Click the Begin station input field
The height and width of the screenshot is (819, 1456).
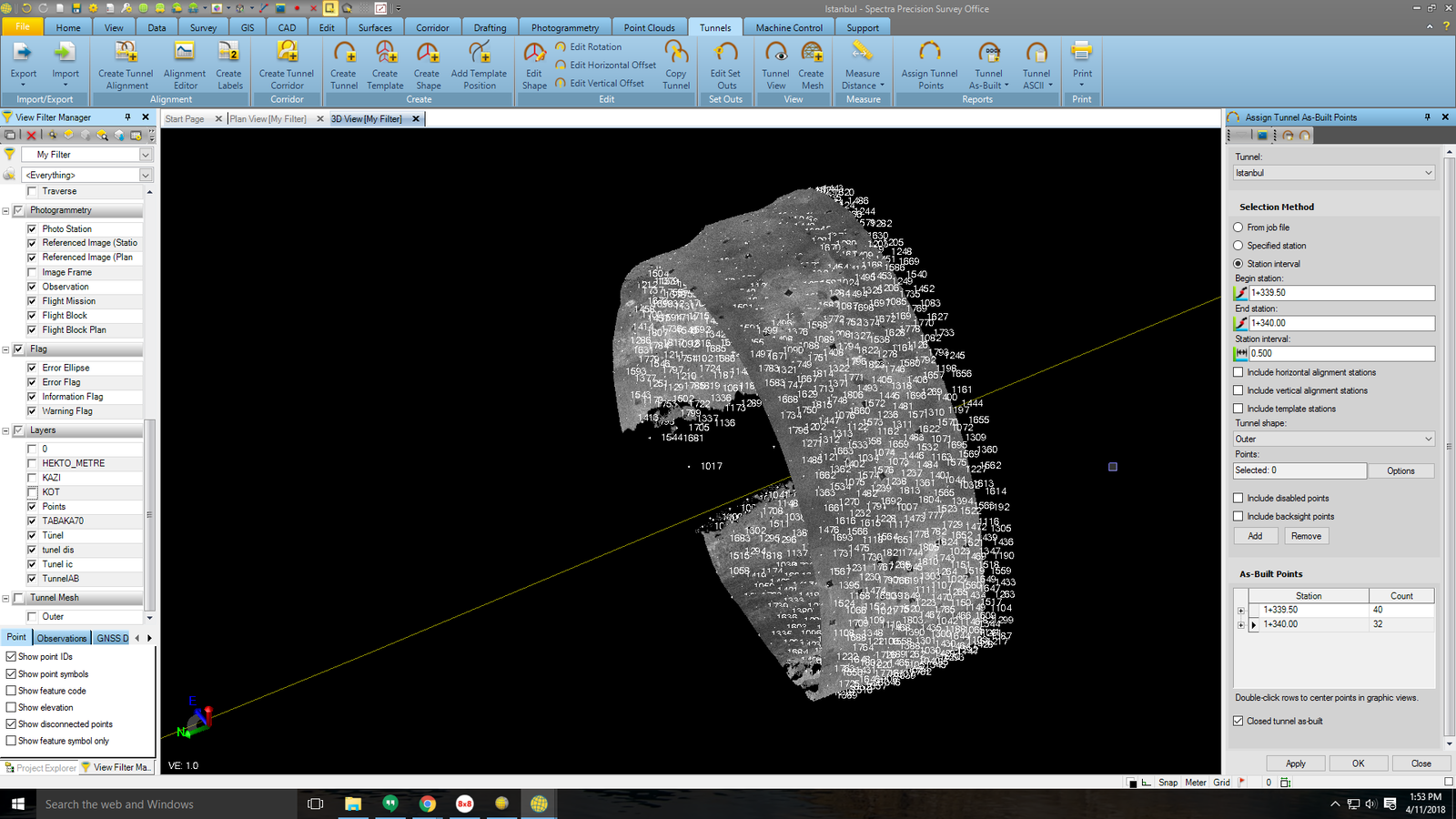tap(1338, 292)
